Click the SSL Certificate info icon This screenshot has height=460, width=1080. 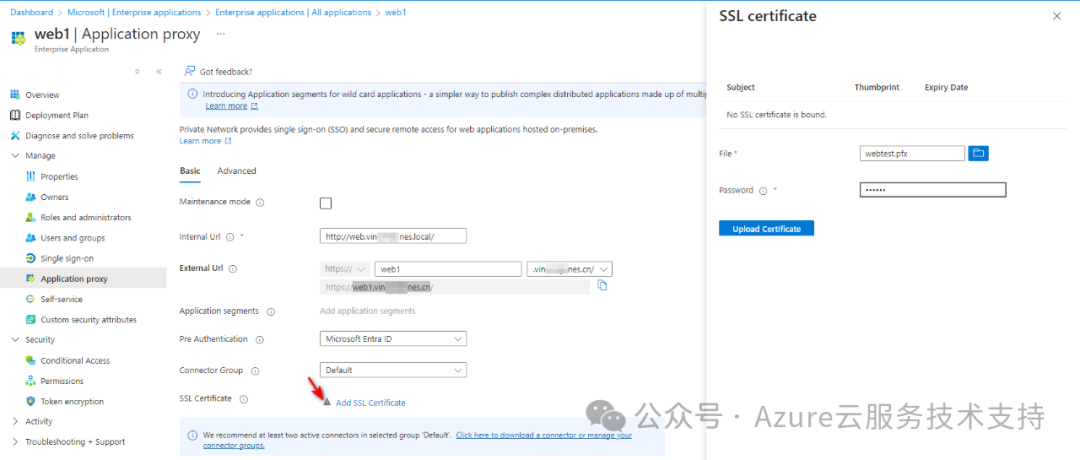click(244, 399)
